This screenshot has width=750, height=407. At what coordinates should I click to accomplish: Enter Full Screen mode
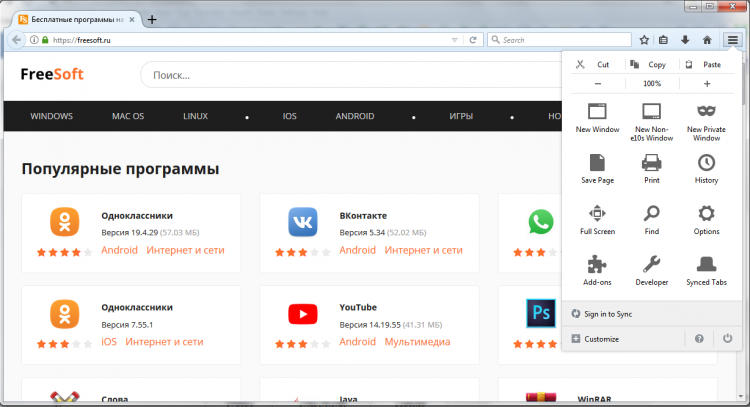click(596, 213)
